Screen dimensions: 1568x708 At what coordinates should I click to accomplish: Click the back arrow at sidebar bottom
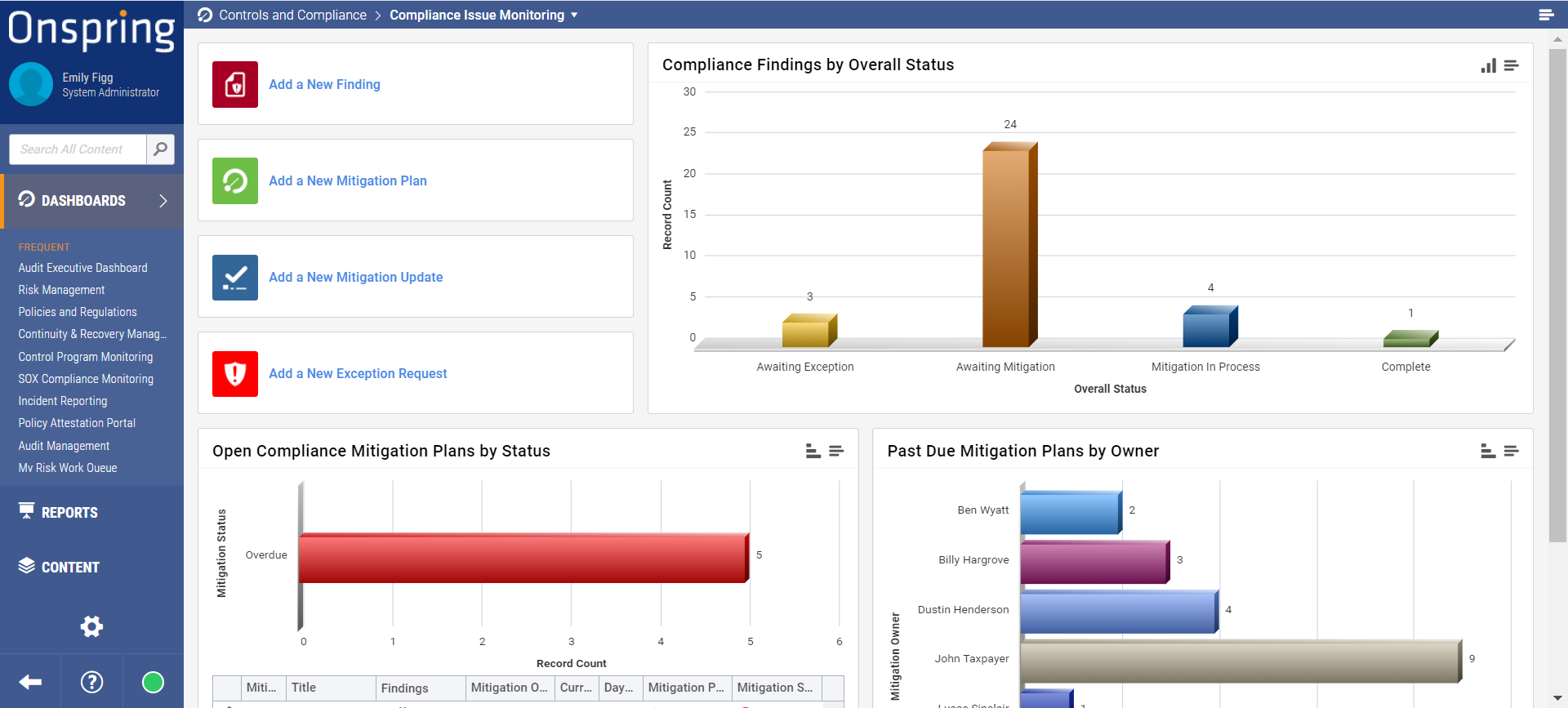click(30, 682)
